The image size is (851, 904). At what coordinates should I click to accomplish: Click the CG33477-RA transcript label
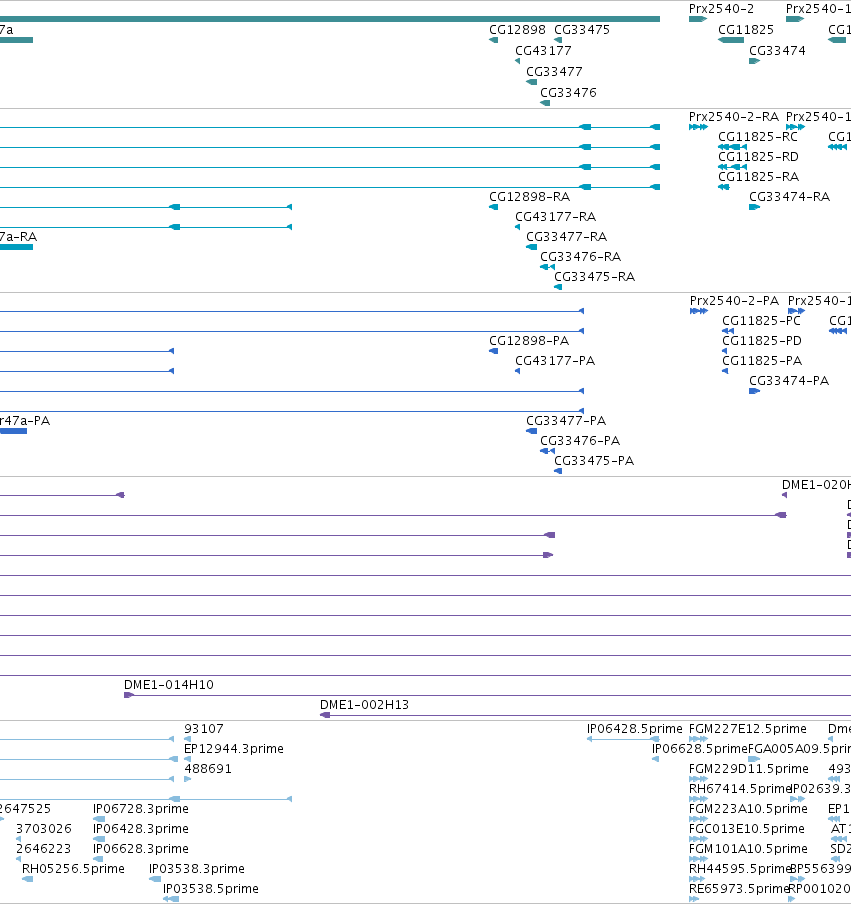566,236
